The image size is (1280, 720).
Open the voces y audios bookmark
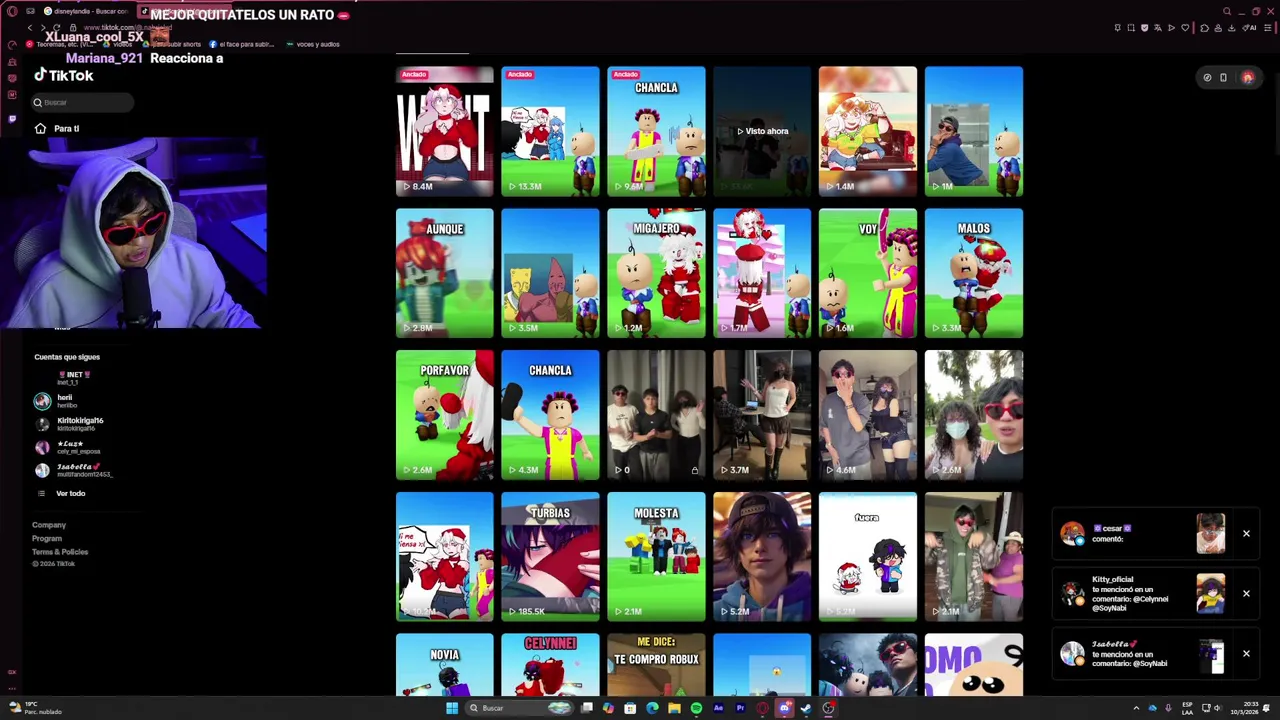point(313,44)
